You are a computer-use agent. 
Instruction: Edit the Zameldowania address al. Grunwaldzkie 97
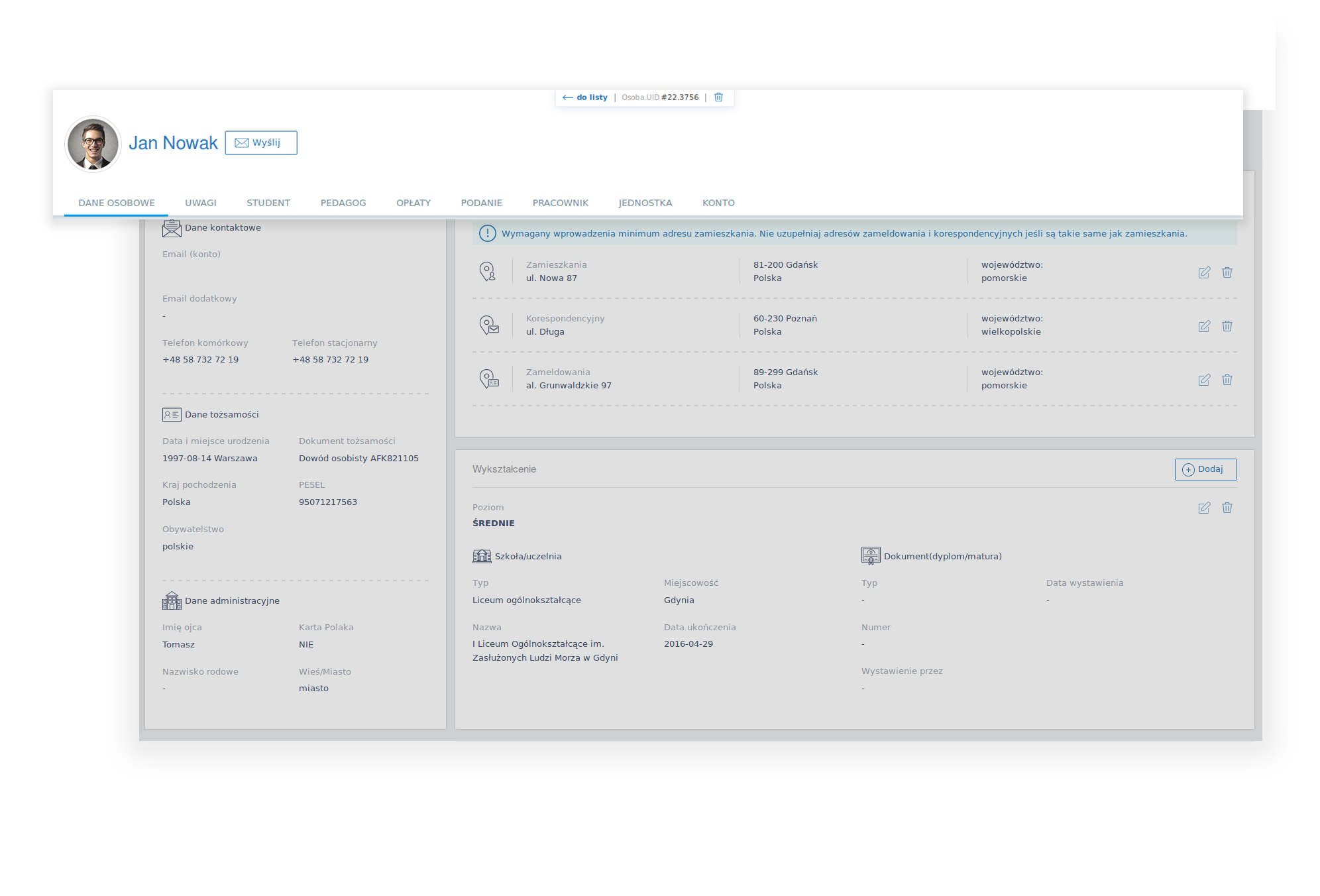click(1204, 380)
